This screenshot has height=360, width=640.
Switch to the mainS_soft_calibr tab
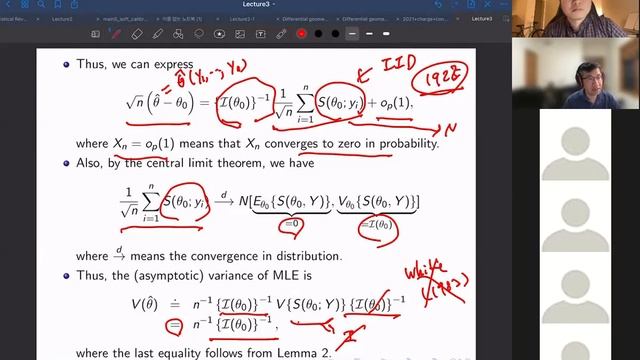(x=124, y=19)
